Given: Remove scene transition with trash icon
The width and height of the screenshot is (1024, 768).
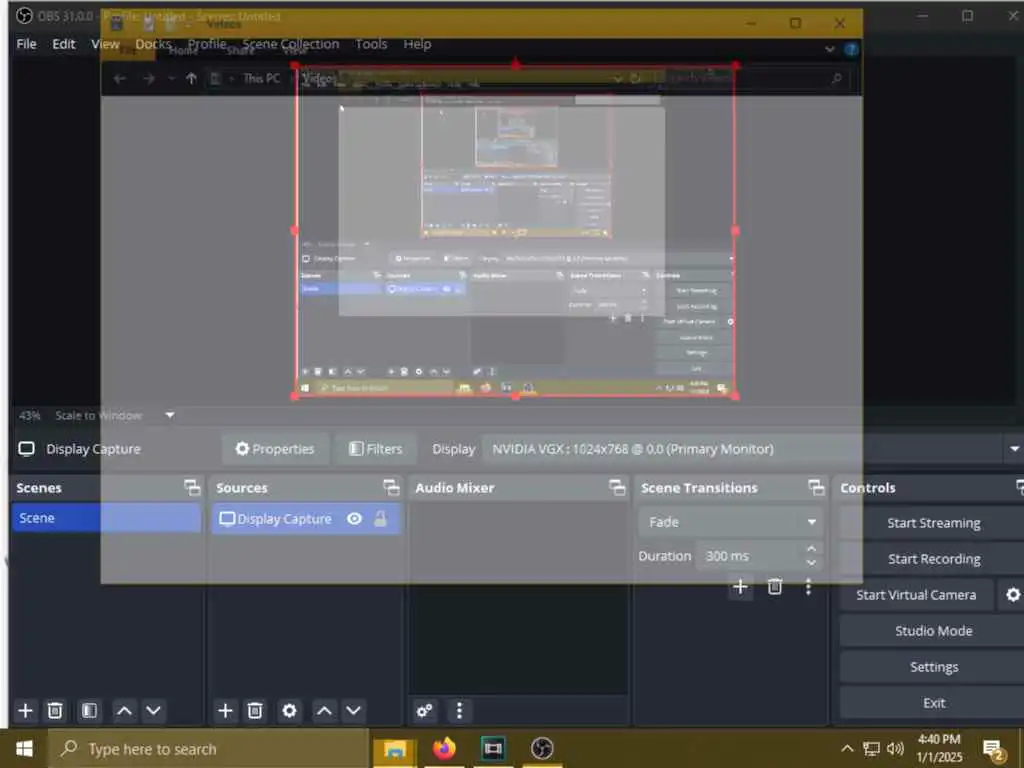Looking at the screenshot, I should [775, 586].
